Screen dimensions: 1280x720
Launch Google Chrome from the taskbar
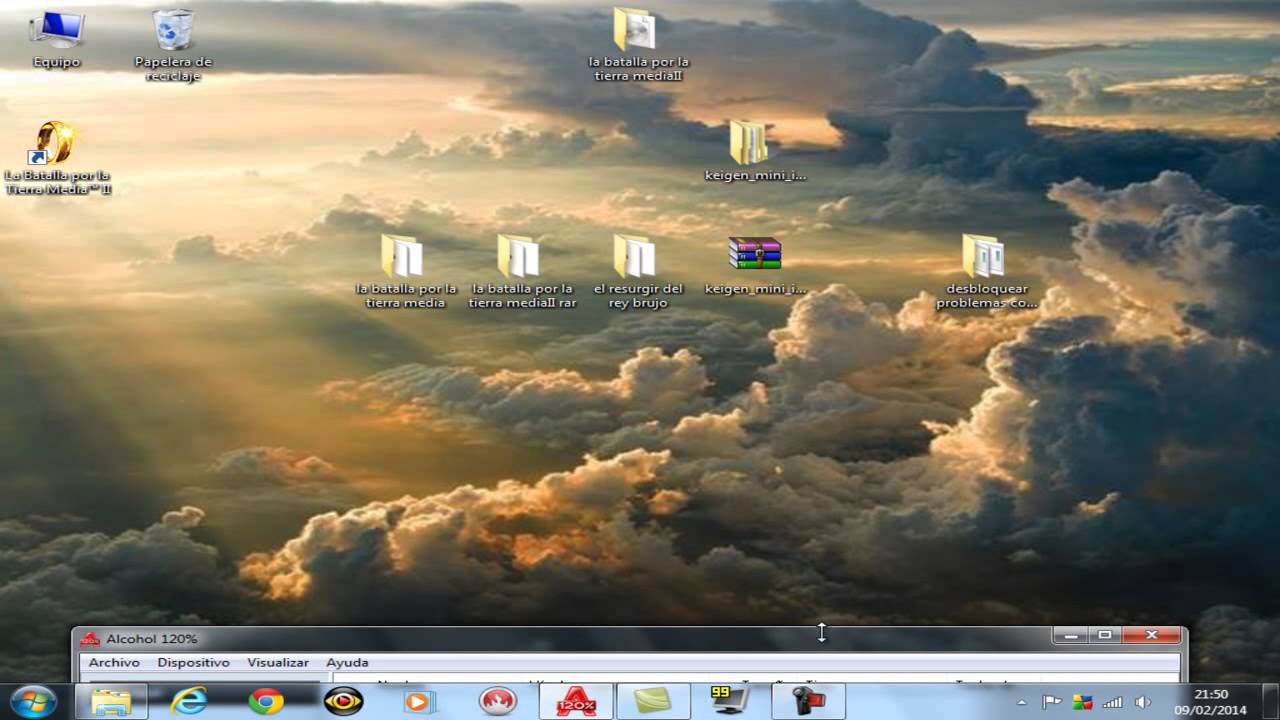point(266,701)
